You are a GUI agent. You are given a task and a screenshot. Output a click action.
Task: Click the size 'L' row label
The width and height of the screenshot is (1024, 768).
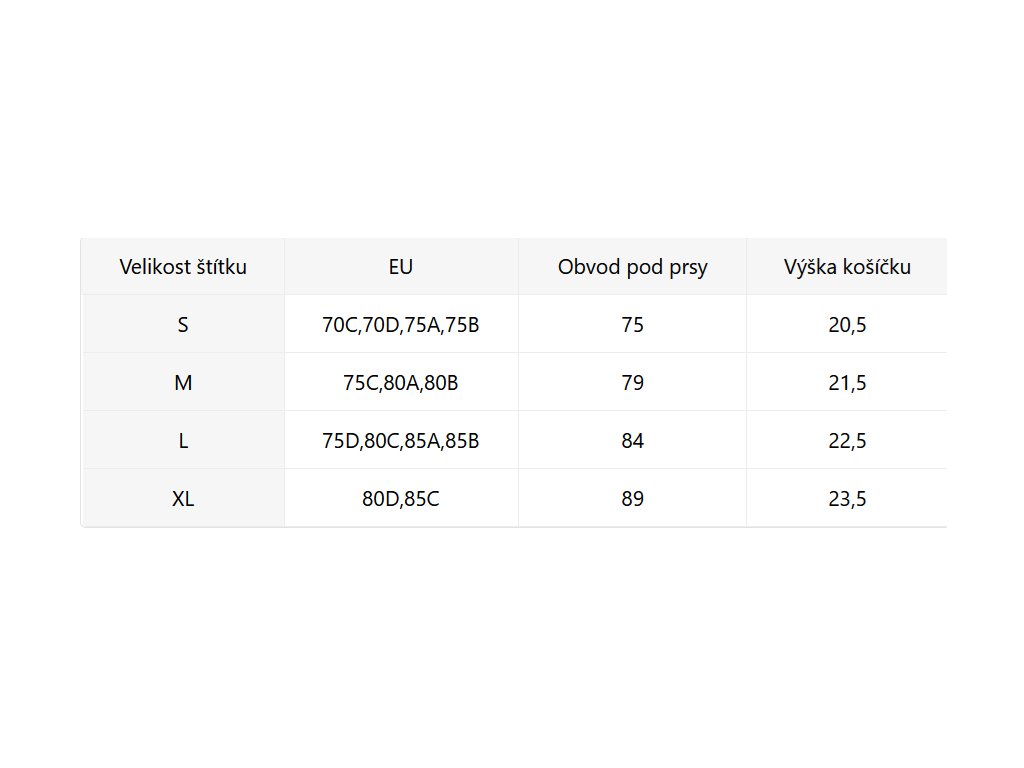click(183, 441)
